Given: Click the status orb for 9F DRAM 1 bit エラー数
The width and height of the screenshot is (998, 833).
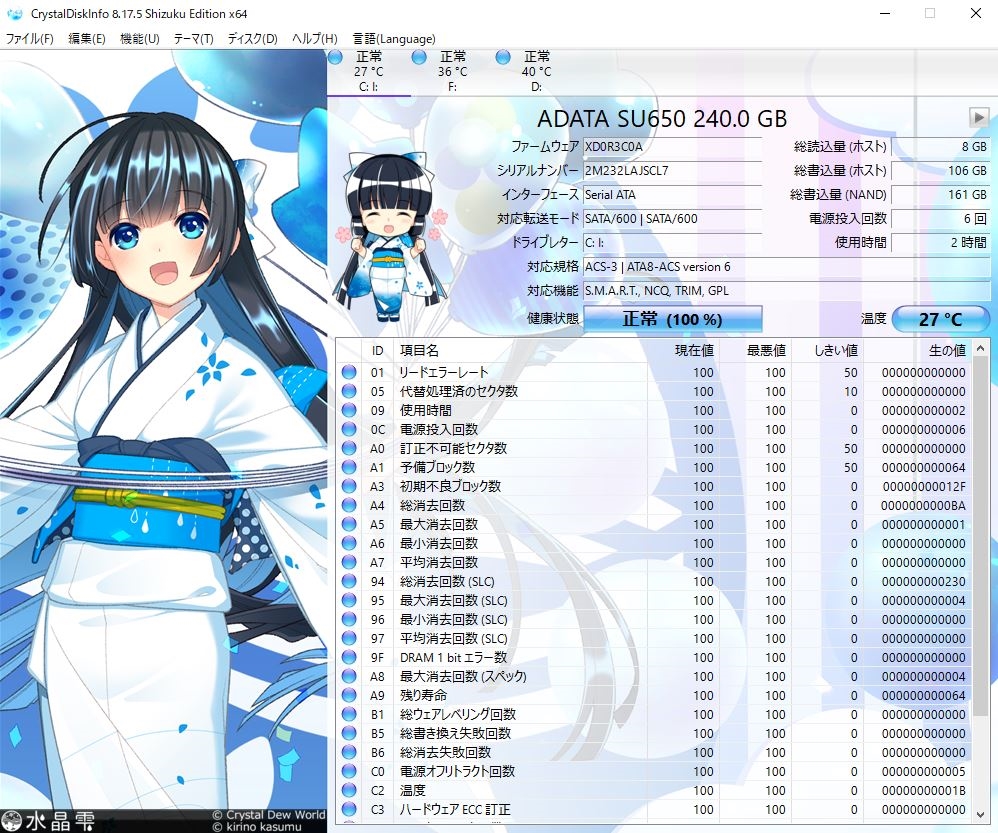Looking at the screenshot, I should click(349, 657).
